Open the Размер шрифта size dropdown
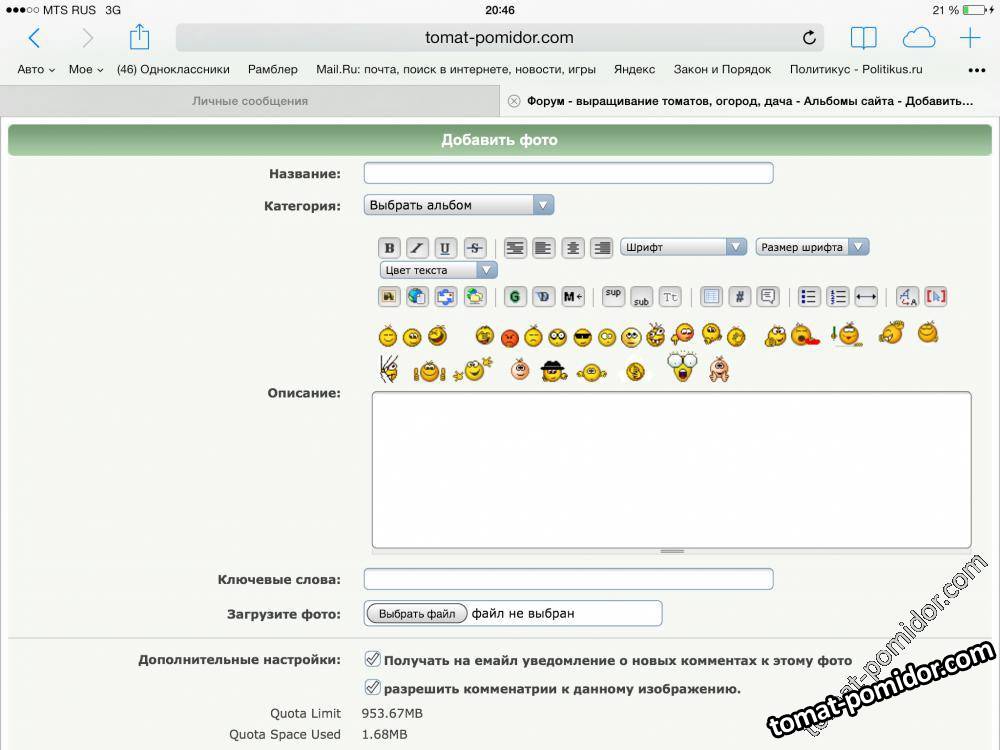 (812, 247)
